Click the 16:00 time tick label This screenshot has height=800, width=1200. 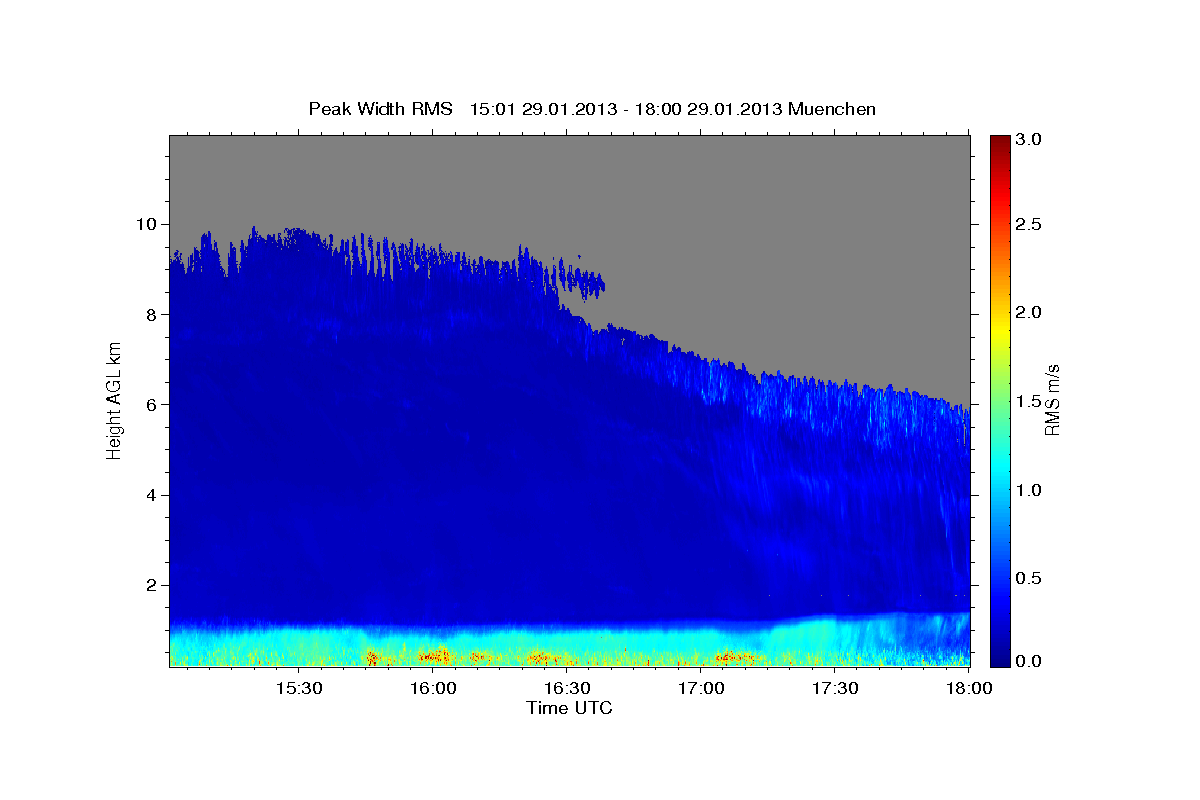point(433,688)
